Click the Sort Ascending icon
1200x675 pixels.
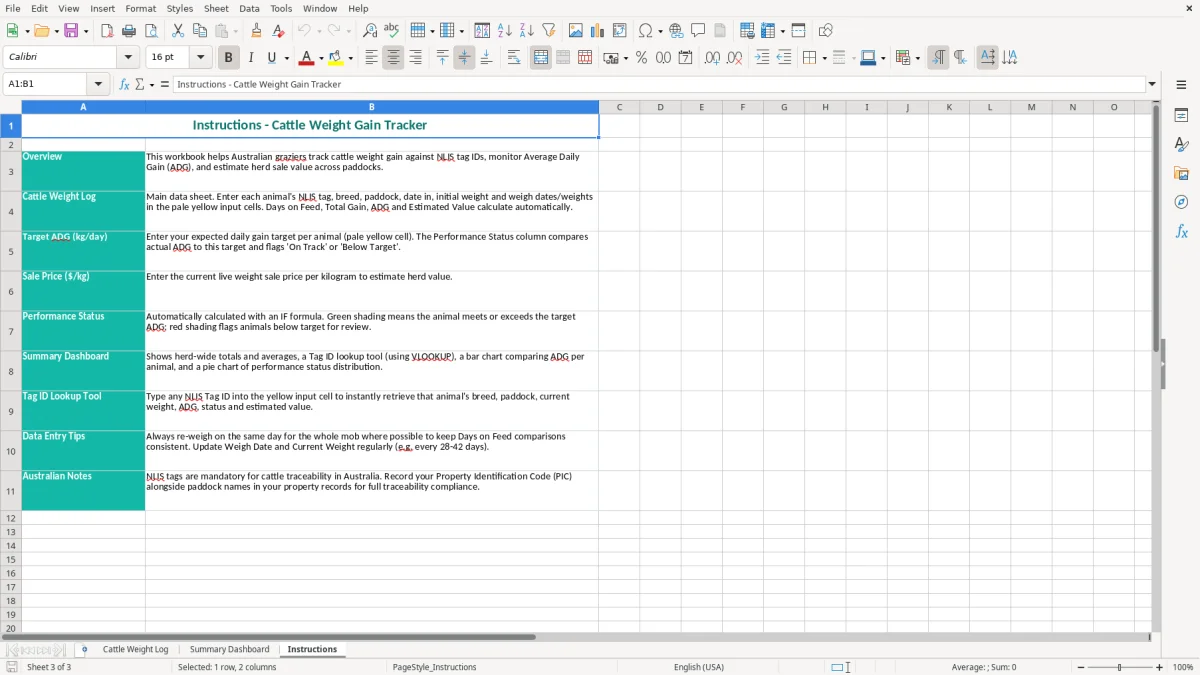tap(505, 31)
